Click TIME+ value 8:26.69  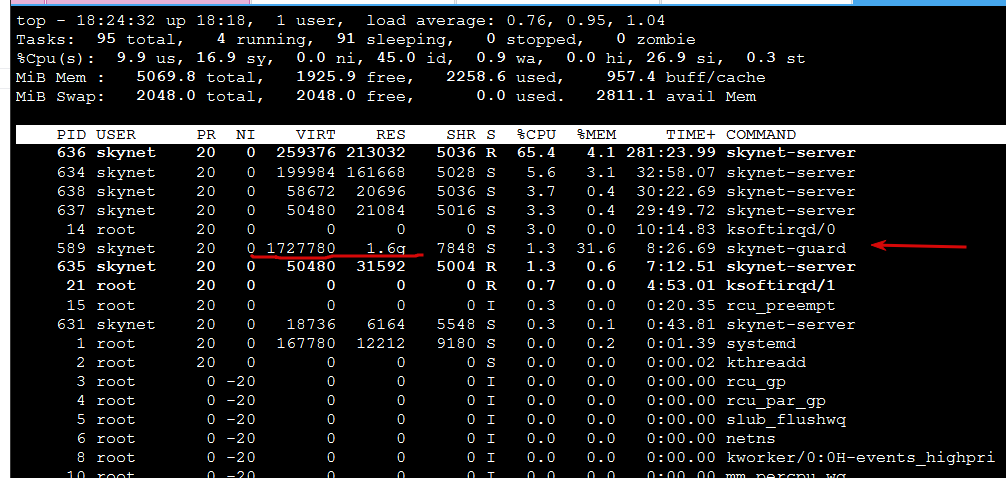point(681,248)
